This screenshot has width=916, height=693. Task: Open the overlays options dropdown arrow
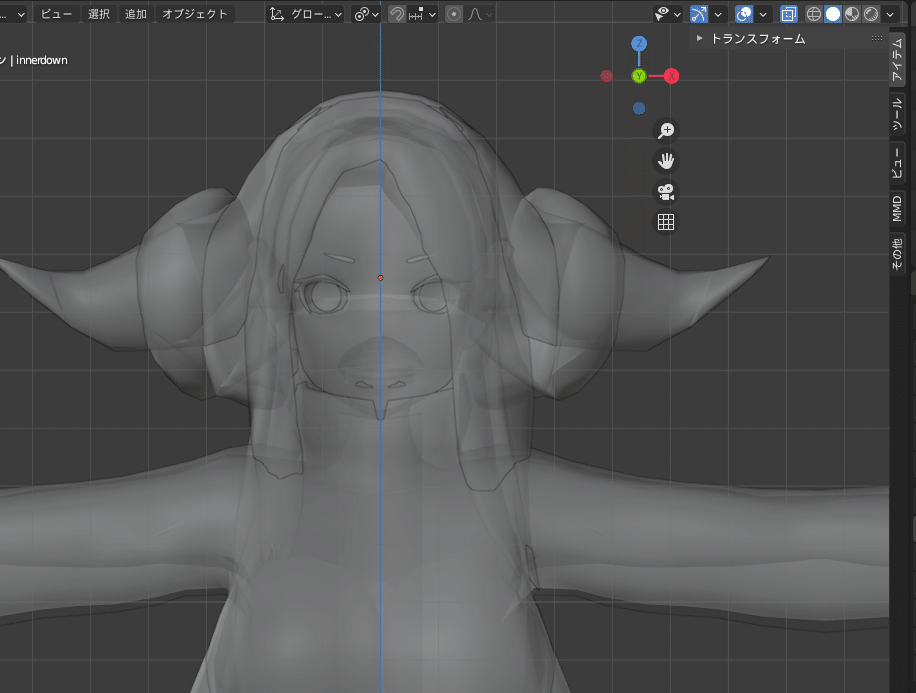pyautogui.click(x=763, y=14)
